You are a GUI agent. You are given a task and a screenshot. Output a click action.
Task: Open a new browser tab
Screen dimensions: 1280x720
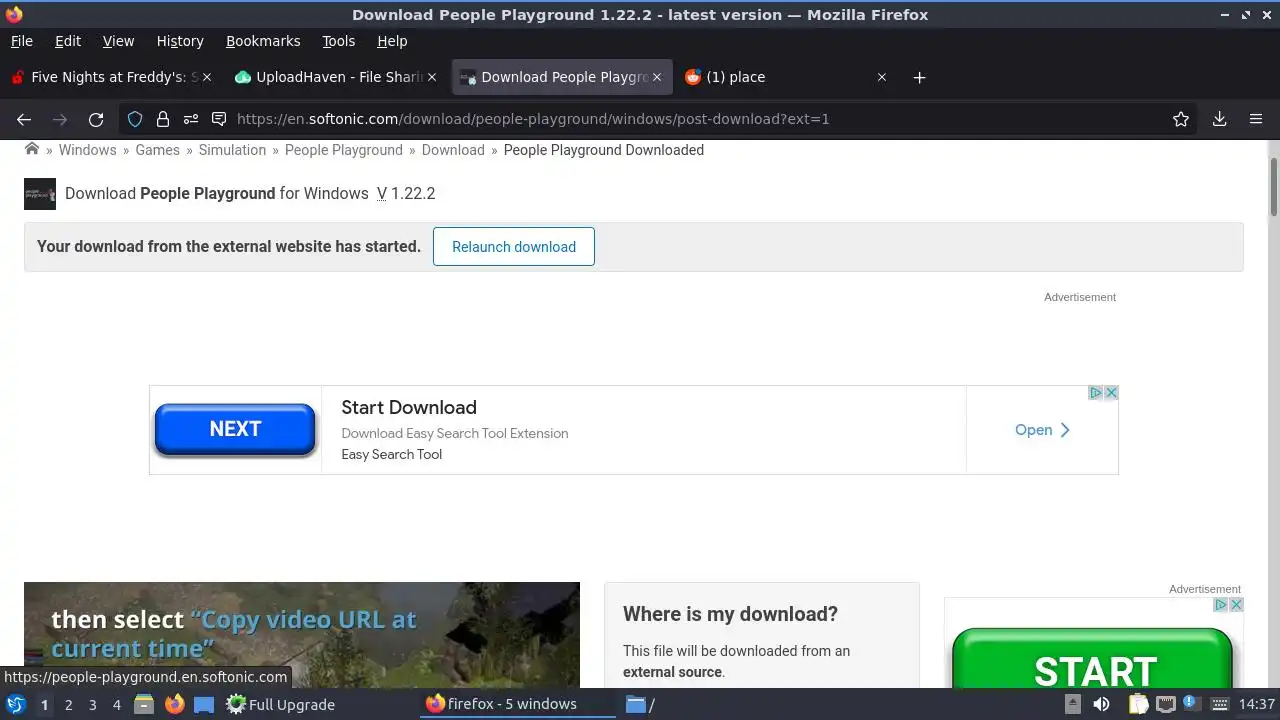(x=919, y=77)
